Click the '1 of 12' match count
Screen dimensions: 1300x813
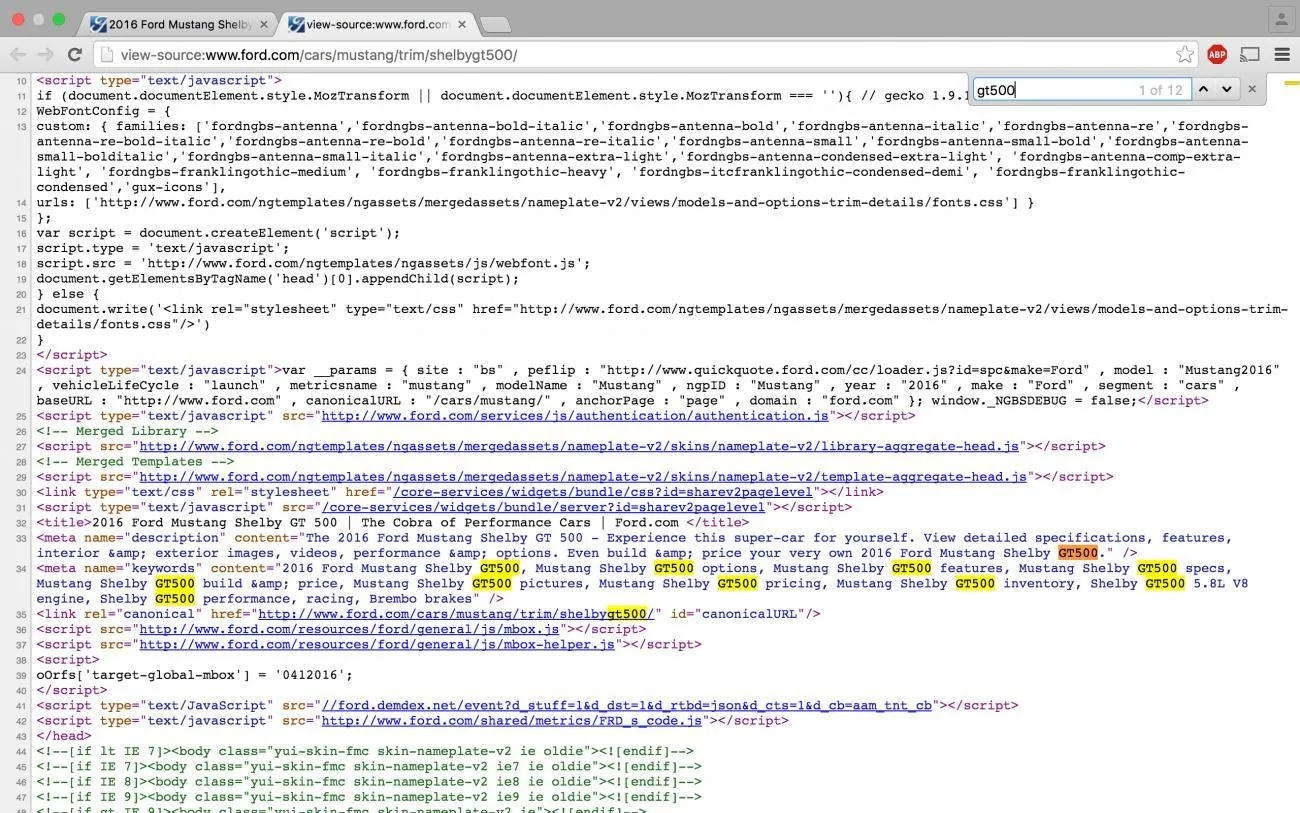(1160, 90)
